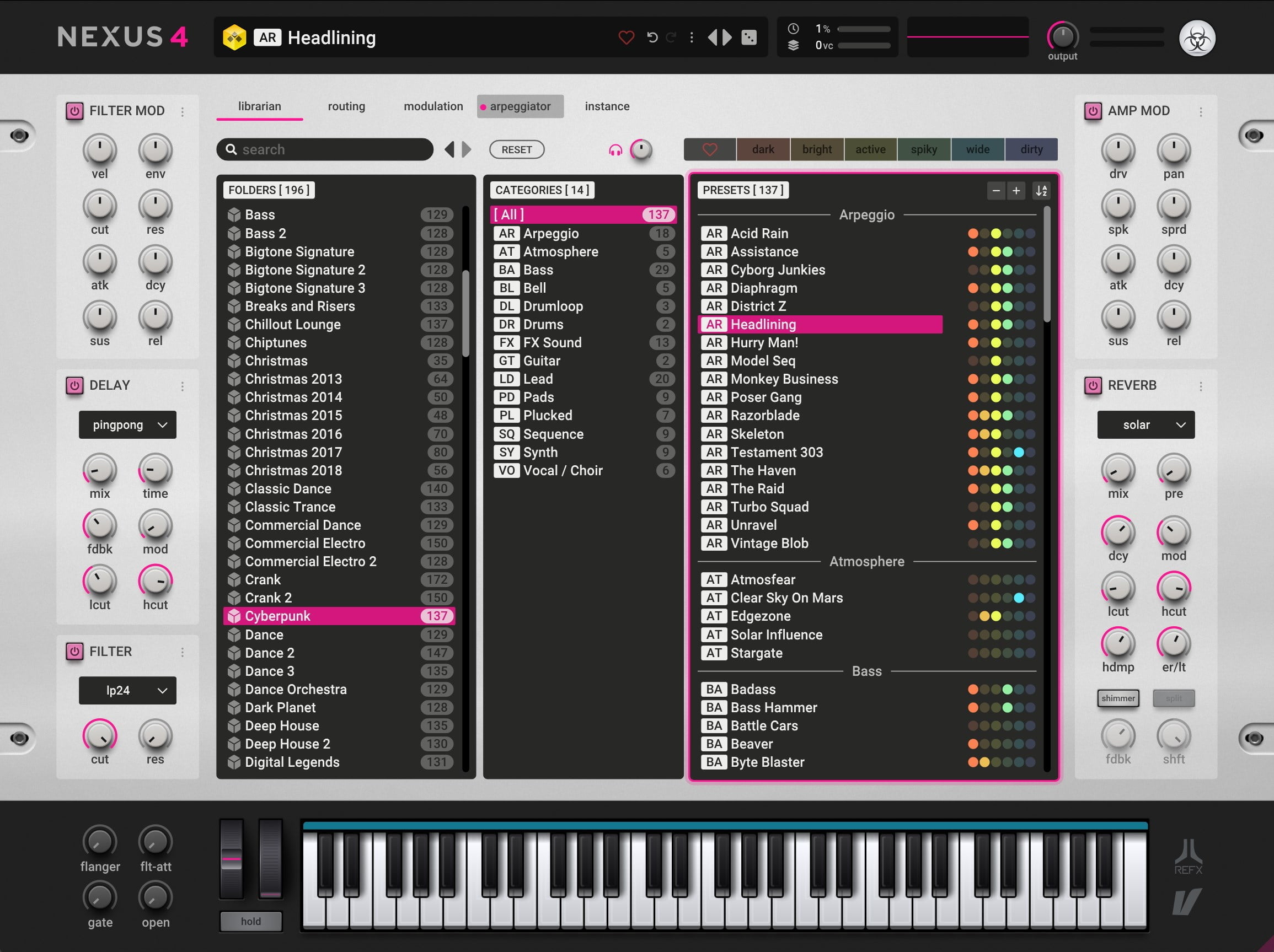
Task: Click the random preset dice icon
Action: [x=749, y=37]
